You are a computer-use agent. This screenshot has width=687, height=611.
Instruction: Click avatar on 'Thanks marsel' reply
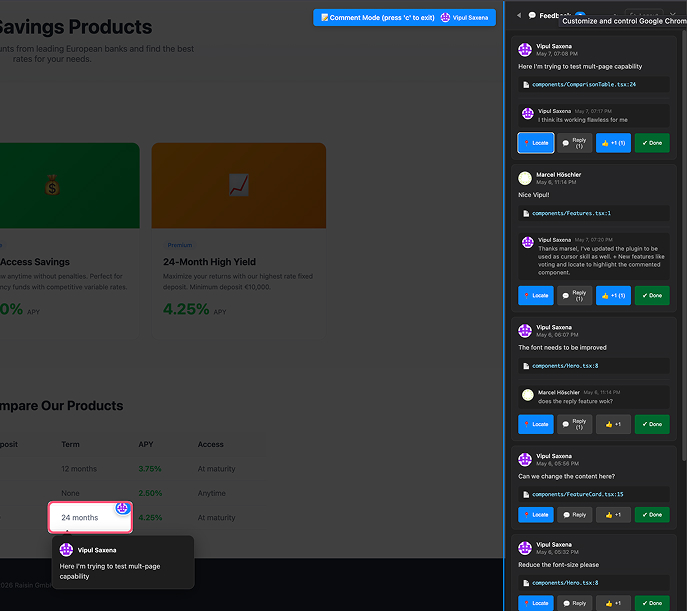tap(528, 242)
